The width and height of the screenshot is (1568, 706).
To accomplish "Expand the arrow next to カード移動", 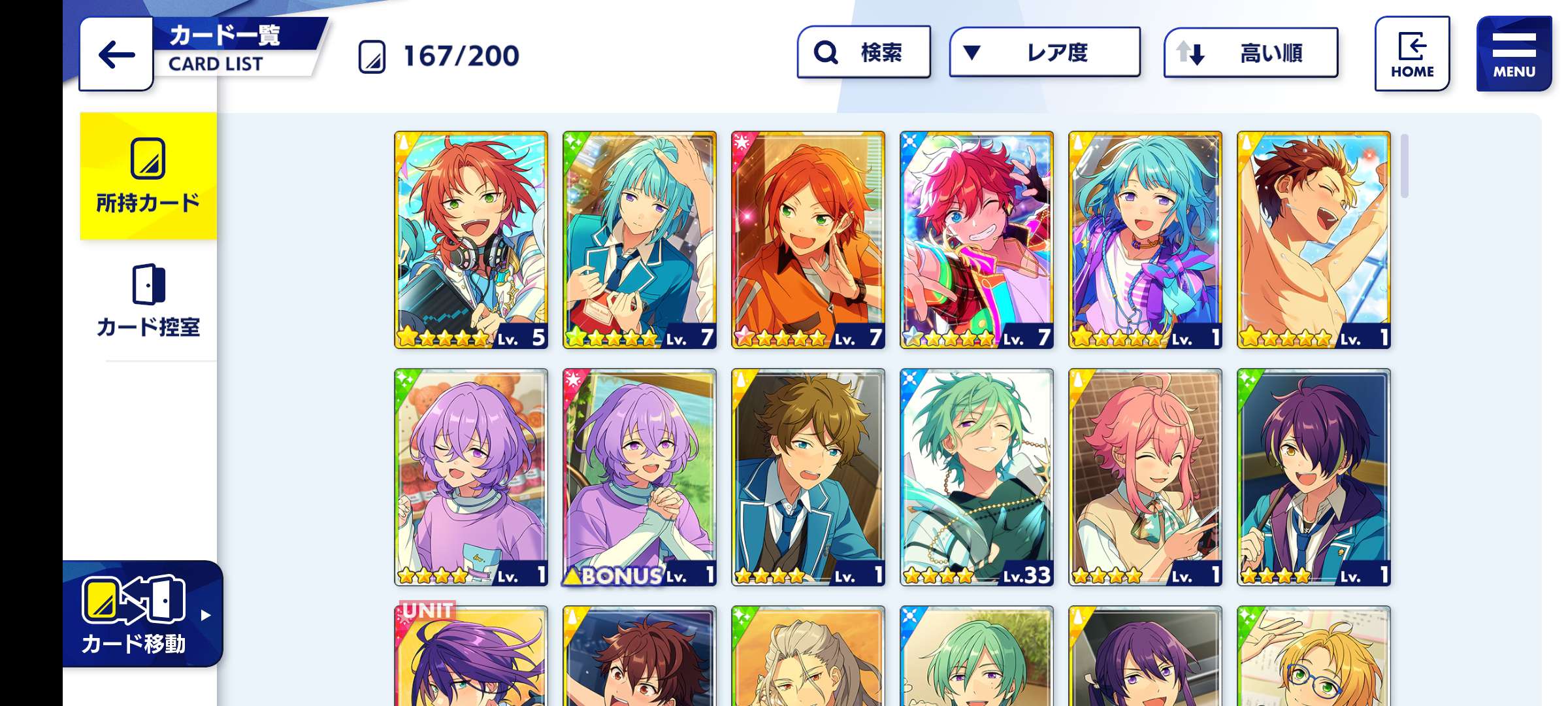I will 206,615.
